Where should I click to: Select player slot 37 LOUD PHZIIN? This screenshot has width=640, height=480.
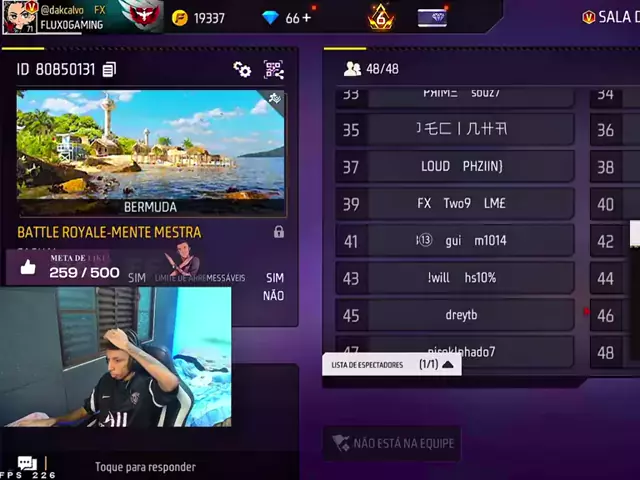tap(455, 166)
